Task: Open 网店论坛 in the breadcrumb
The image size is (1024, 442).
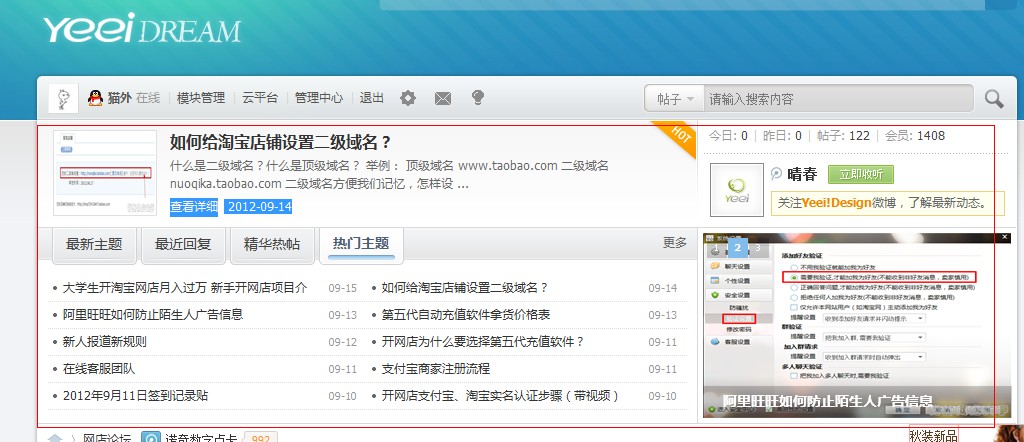Action: (x=107, y=438)
